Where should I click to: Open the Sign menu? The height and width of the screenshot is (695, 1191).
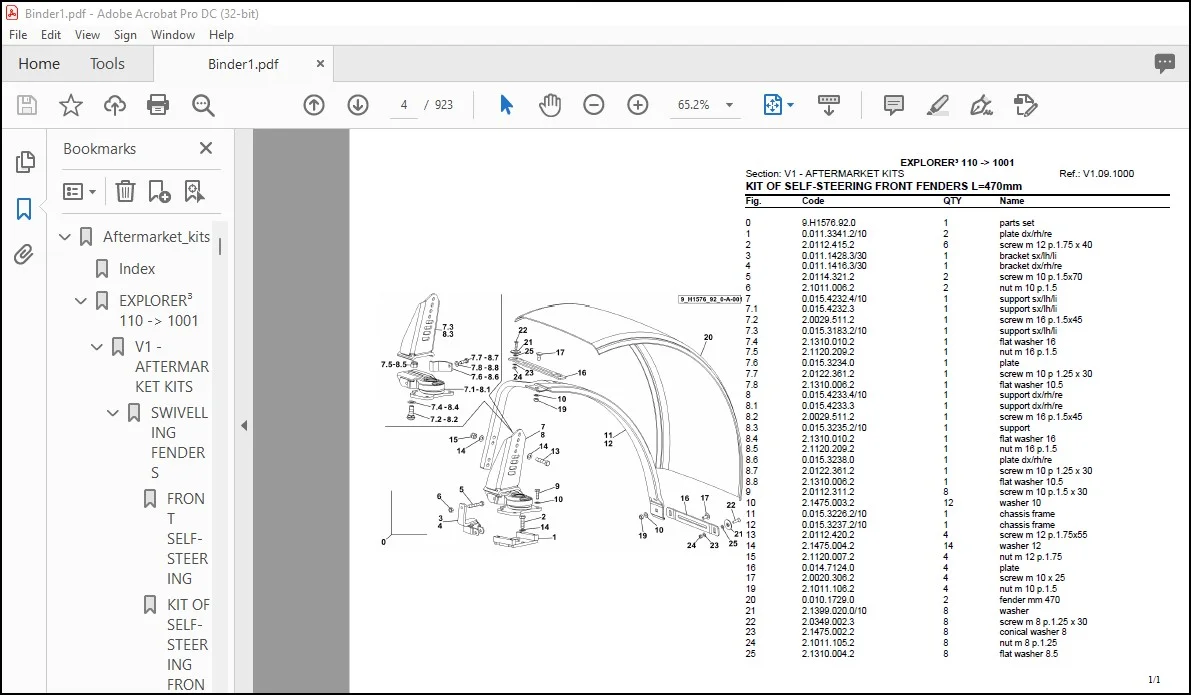point(125,35)
